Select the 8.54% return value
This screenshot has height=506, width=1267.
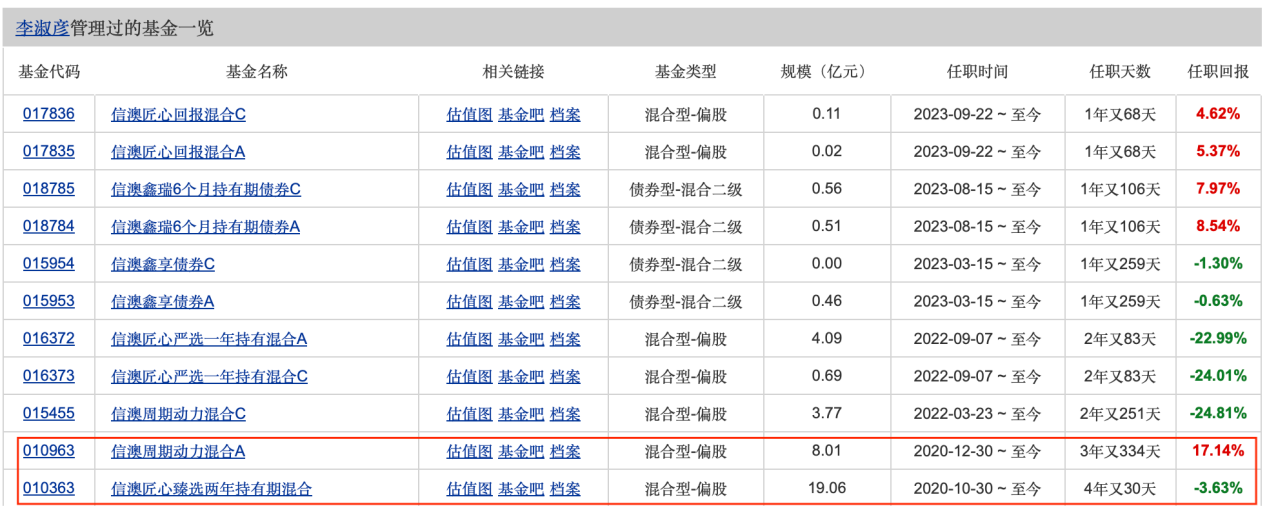tap(1218, 226)
